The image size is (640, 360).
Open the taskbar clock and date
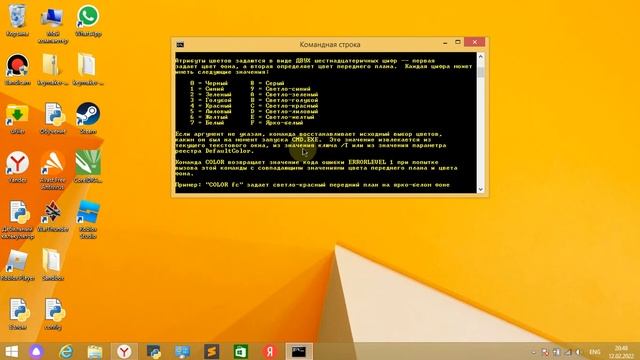click(622, 352)
